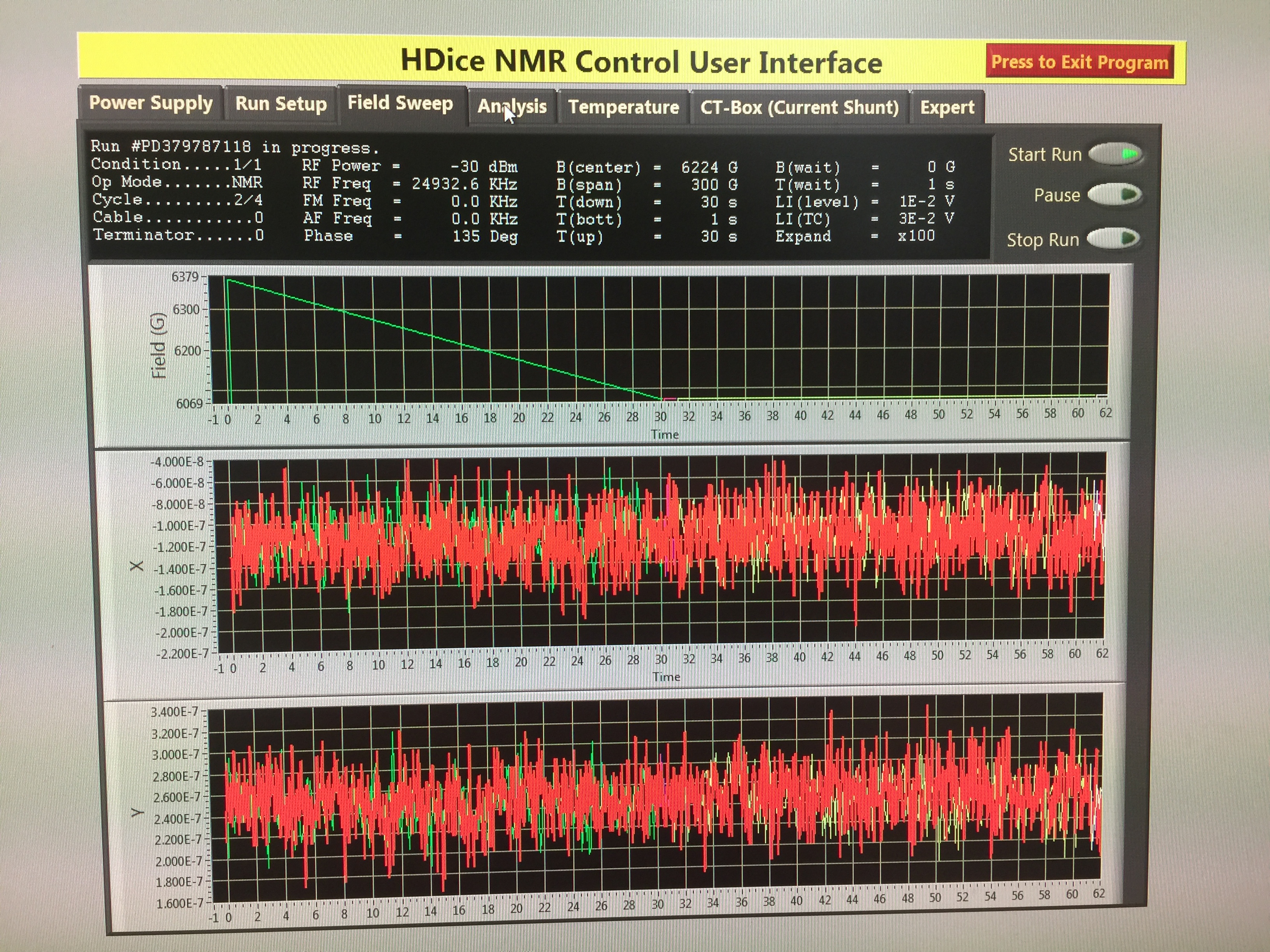This screenshot has width=1270, height=952.
Task: Switch to the Run Setup tab
Action: click(x=281, y=104)
